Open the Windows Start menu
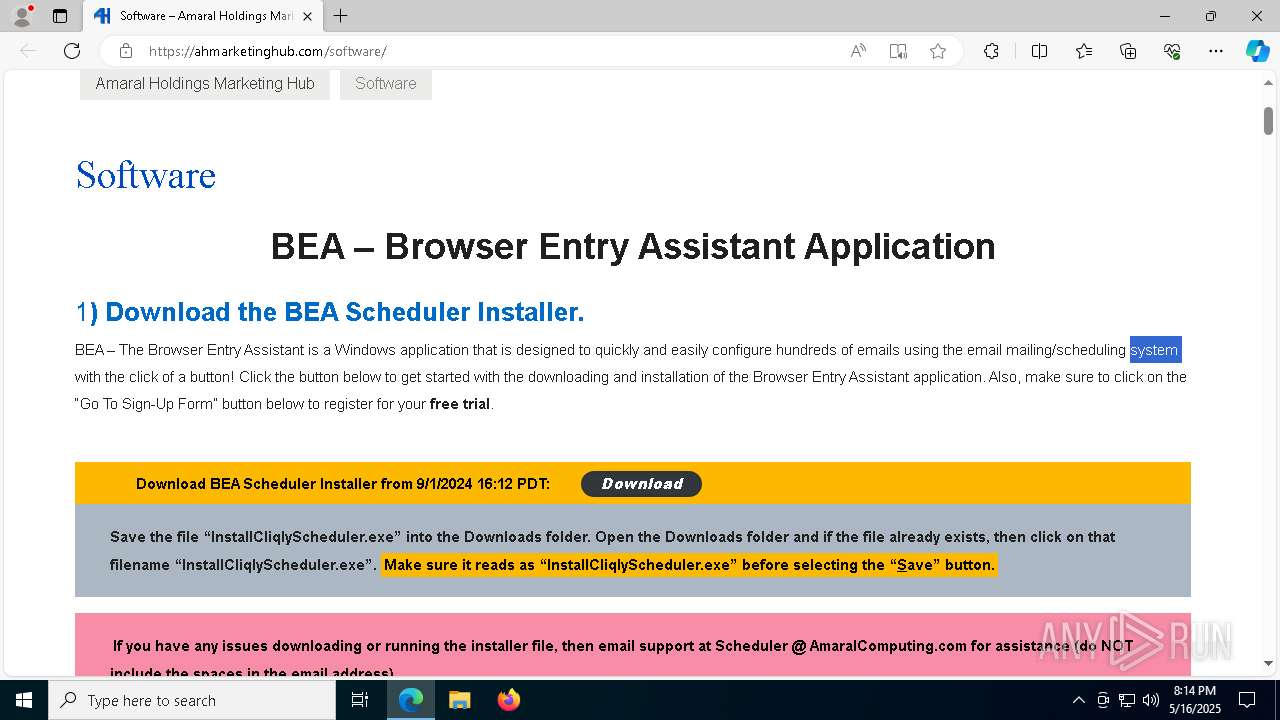Screen dimensions: 1280x720 point(24,700)
